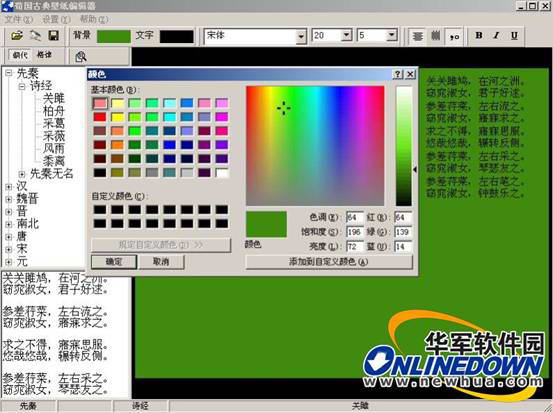
Task: Pick the pure red basic color swatch
Action: point(100,117)
